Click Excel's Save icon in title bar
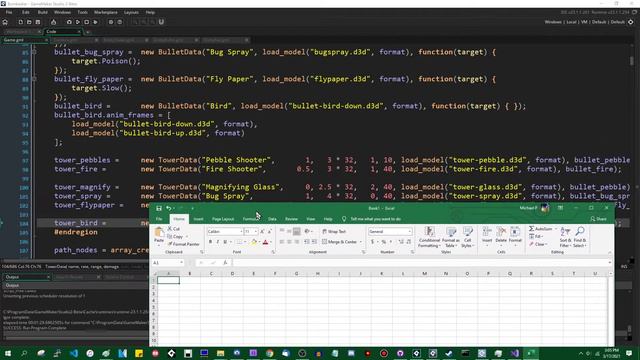 159,208
